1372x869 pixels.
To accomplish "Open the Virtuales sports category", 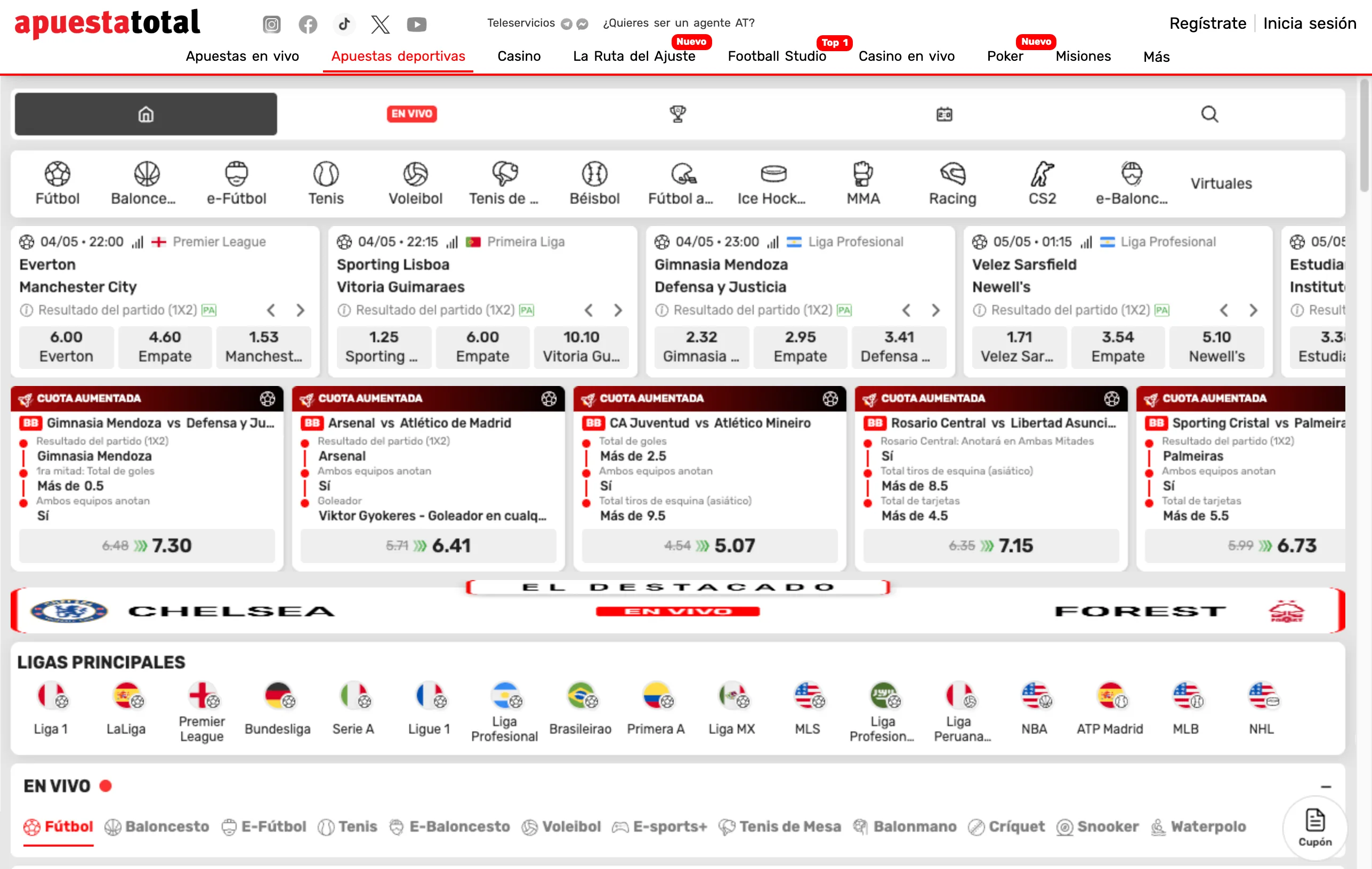I will [x=1221, y=183].
